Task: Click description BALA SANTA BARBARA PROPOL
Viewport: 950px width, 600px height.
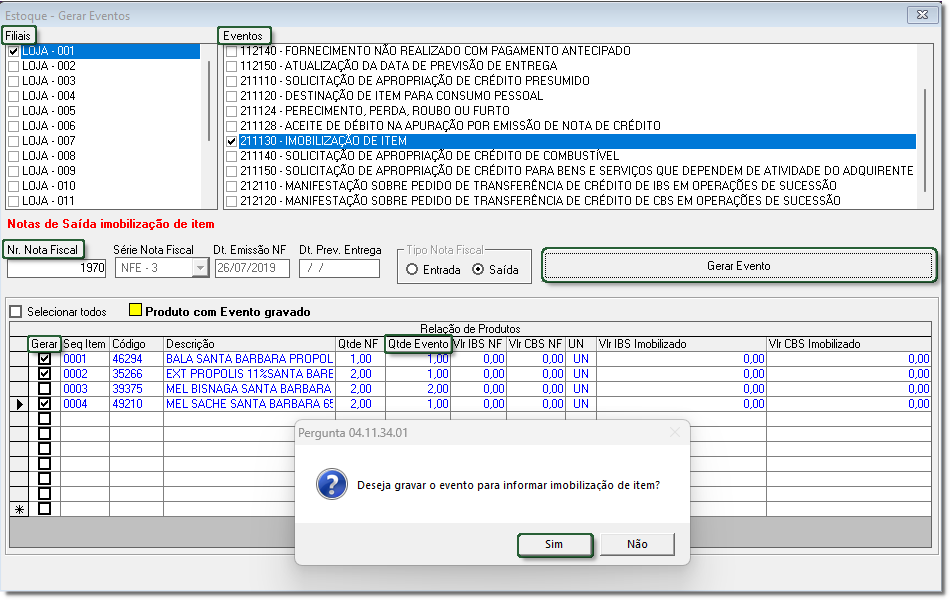Action: 250,359
